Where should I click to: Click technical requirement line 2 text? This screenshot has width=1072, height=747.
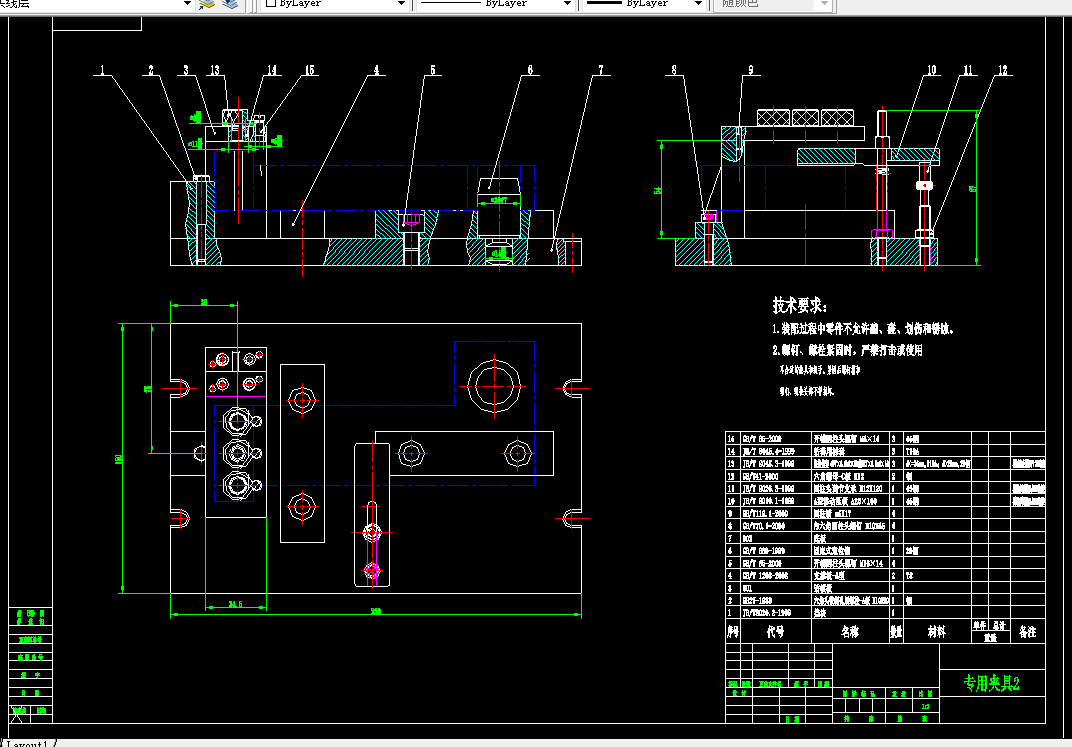848,351
